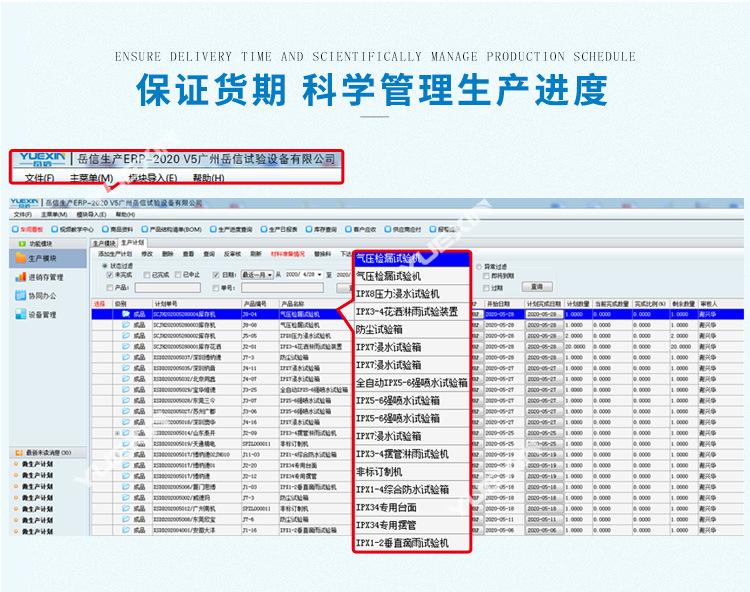Screen dimensions: 750x592
Task: Open the 最近一月 date range dropdown
Action: (x=257, y=275)
